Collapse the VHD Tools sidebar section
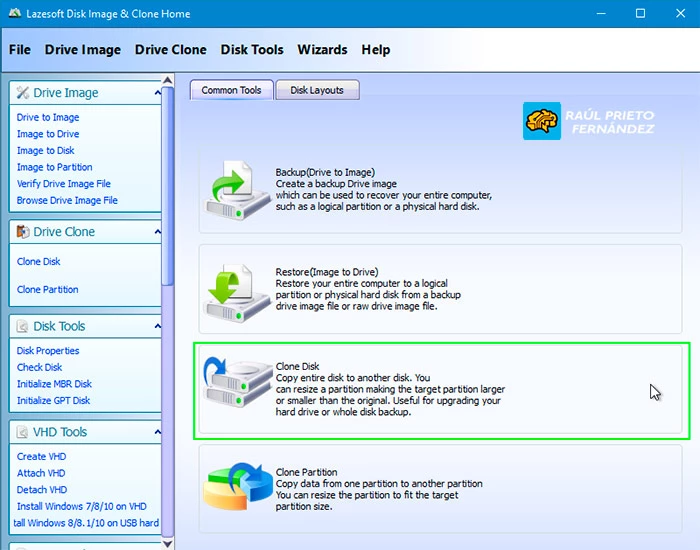 coord(157,432)
